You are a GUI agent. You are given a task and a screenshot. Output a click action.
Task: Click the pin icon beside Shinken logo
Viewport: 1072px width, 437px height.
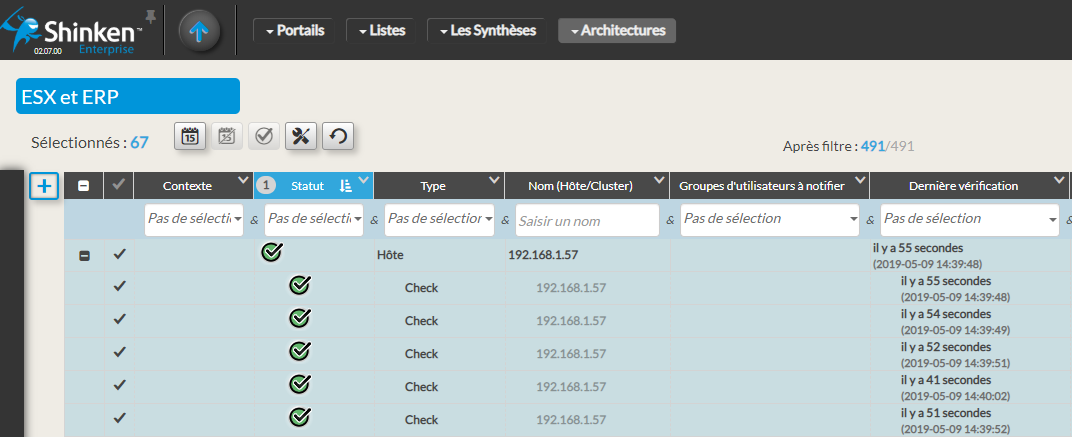click(151, 16)
